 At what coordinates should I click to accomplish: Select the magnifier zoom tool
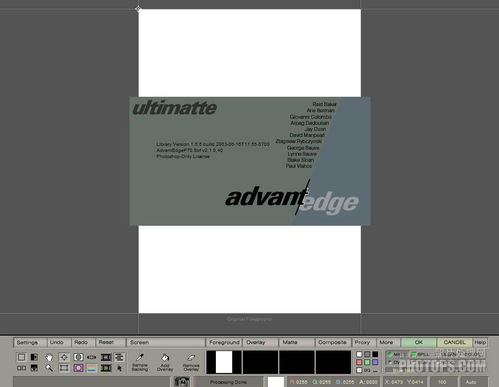point(49,368)
